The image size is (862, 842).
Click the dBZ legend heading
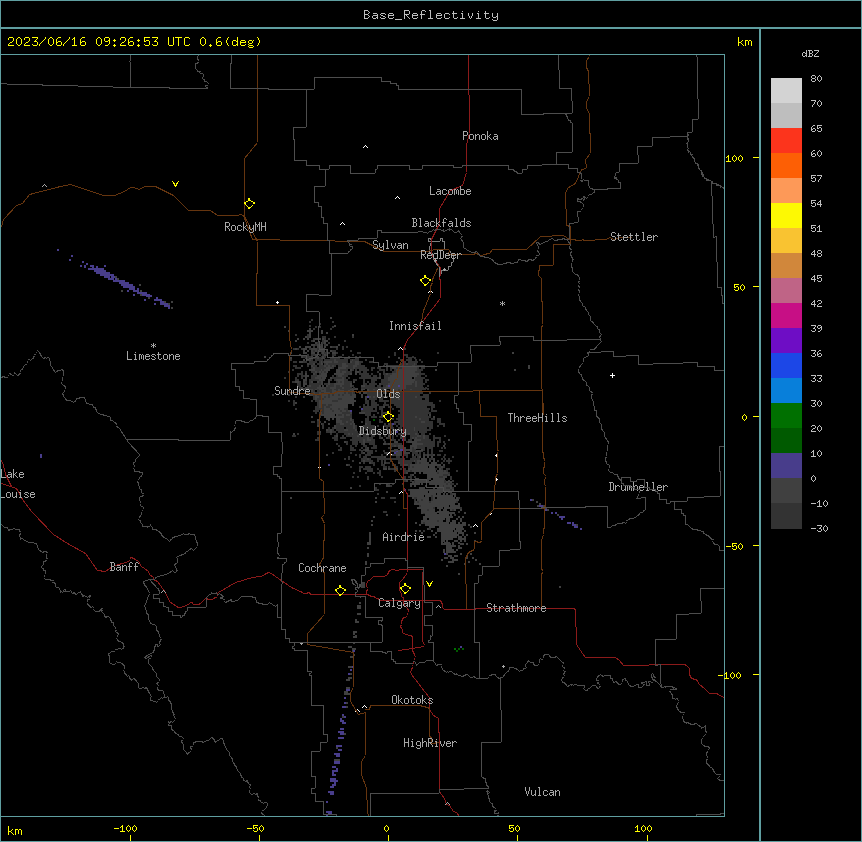(x=810, y=54)
